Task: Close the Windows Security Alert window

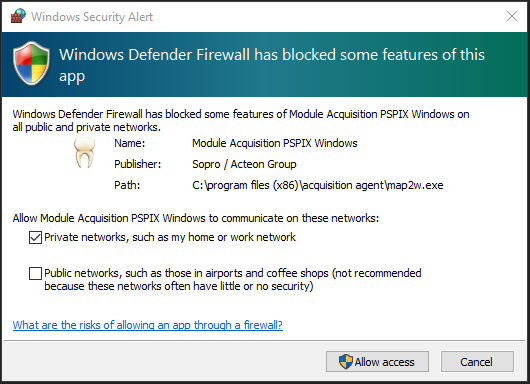Action: (512, 16)
